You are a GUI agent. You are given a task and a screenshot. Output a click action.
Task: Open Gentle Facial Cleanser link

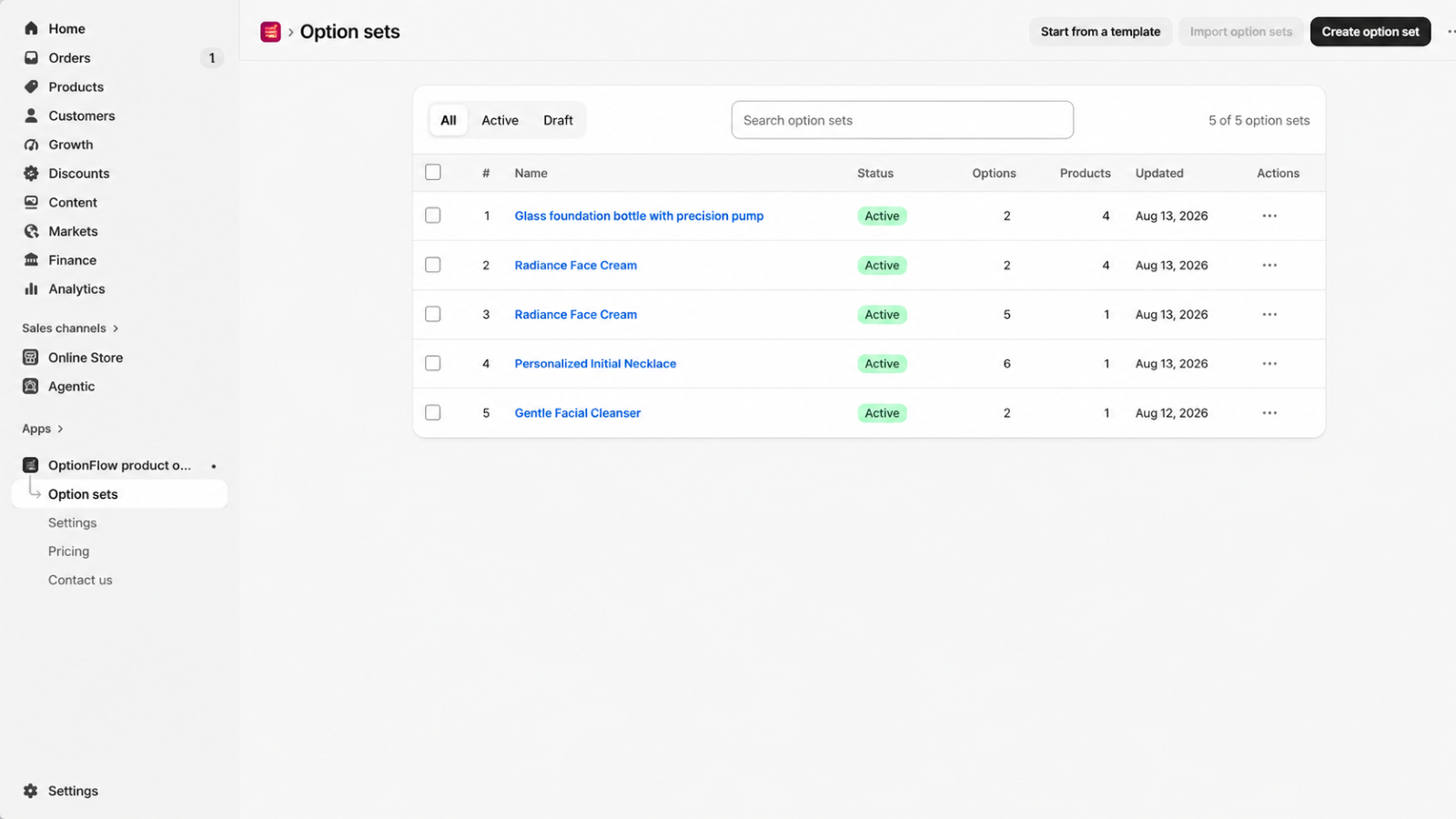577,412
